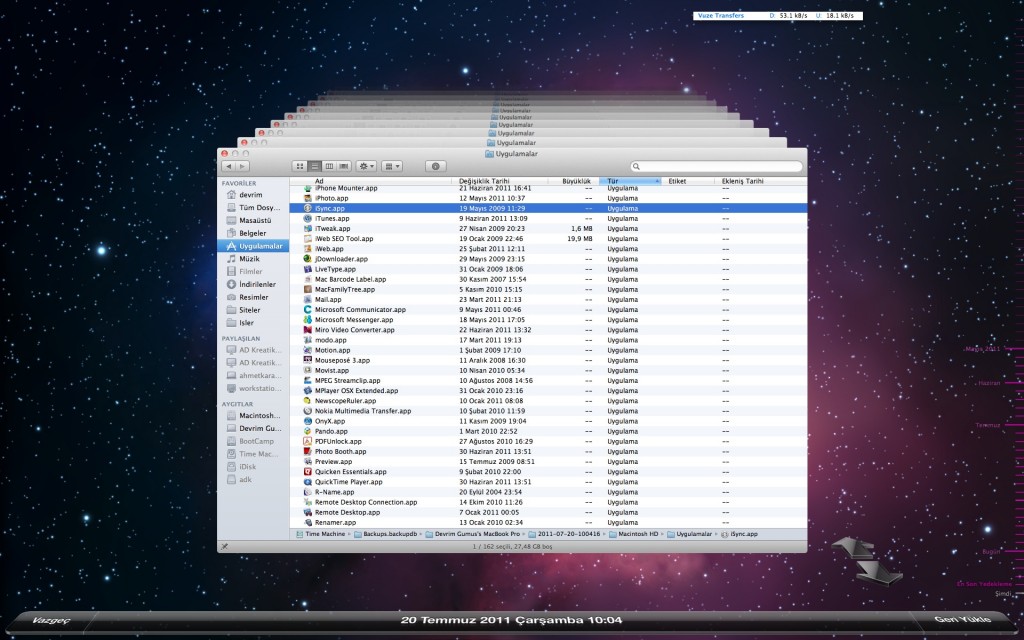The width and height of the screenshot is (1024, 640).
Task: Select Photo Booth.app in the list
Action: pos(549,451)
